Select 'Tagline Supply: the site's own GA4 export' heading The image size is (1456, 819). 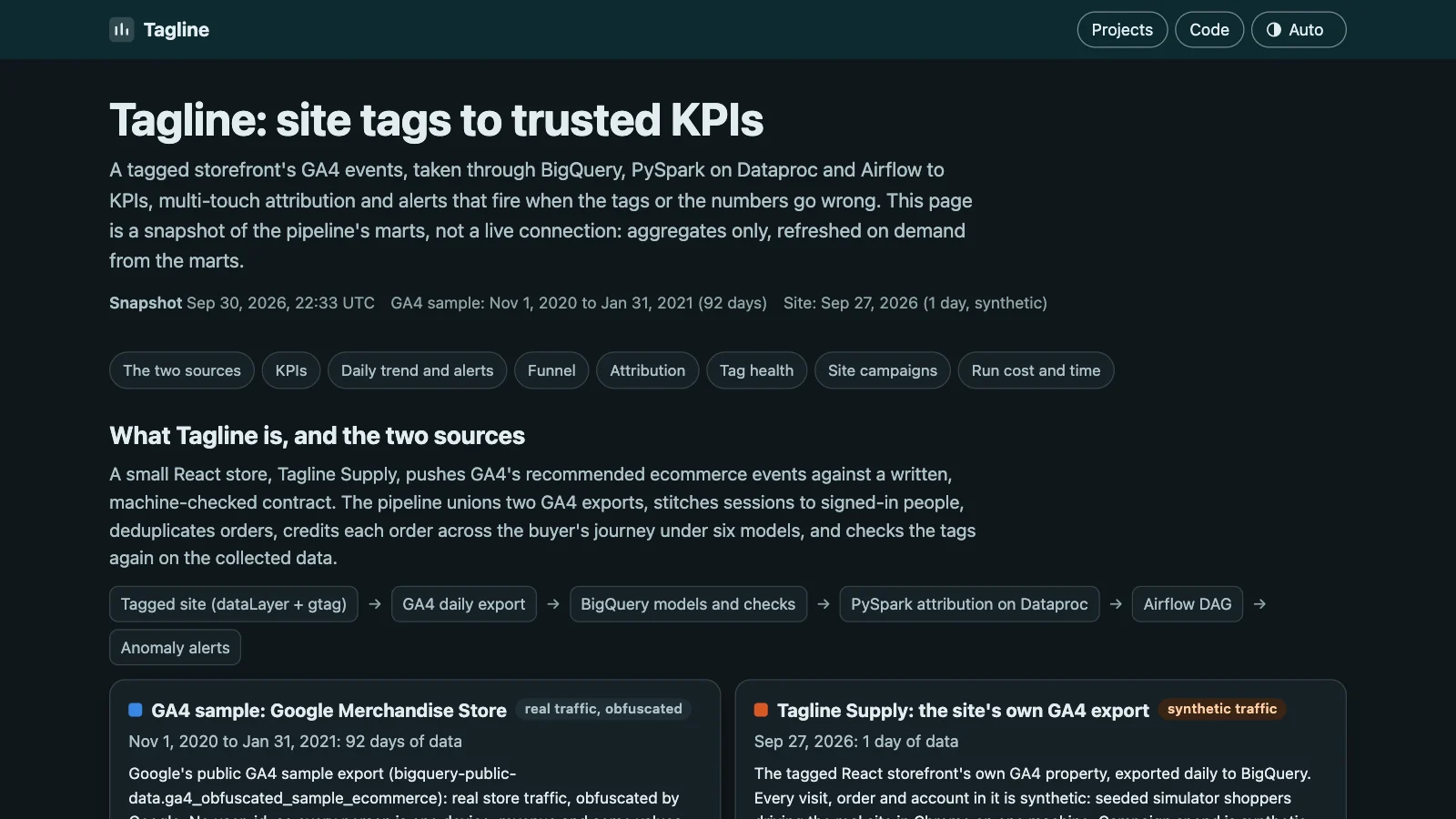[x=963, y=711]
